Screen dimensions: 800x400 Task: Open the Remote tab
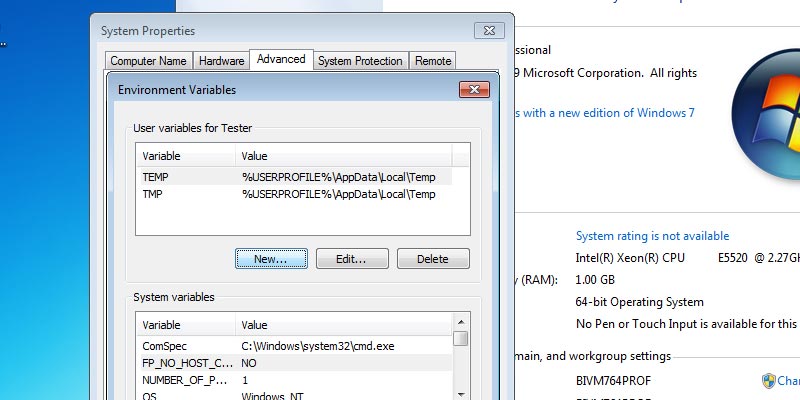[433, 61]
